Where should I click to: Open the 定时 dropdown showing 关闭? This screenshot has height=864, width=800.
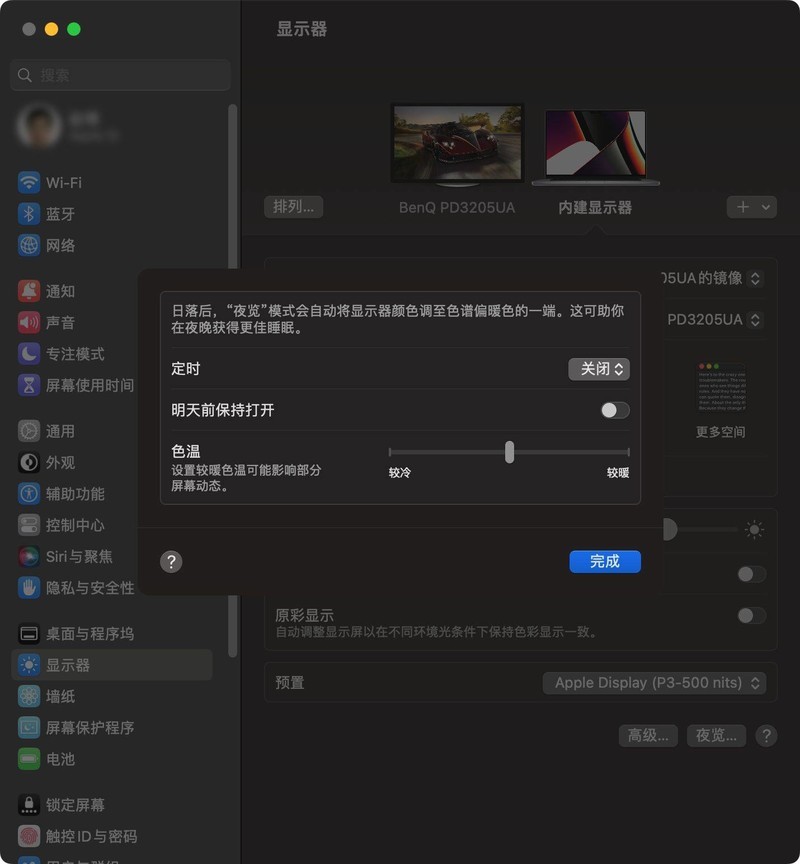(x=598, y=369)
